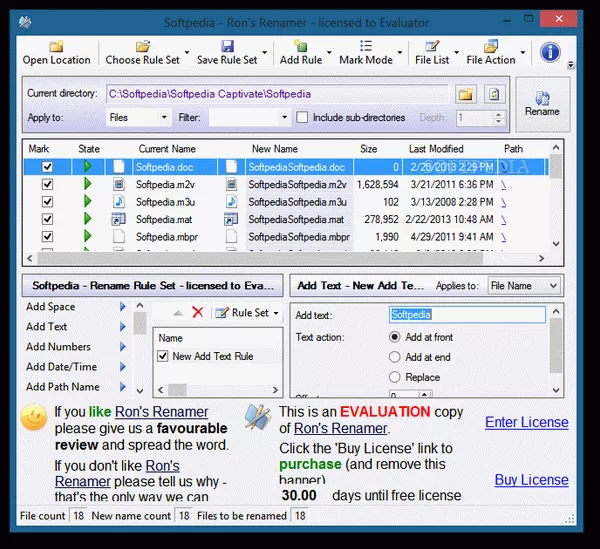600x549 pixels.
Task: Expand Choose Rule Set dropdown arrow
Action: click(187, 52)
